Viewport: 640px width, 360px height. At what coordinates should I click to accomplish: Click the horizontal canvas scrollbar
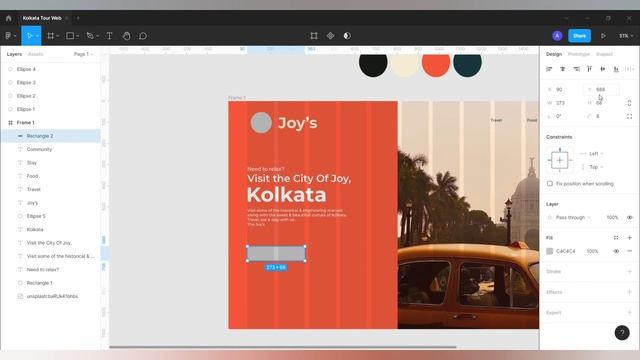[x=282, y=347]
